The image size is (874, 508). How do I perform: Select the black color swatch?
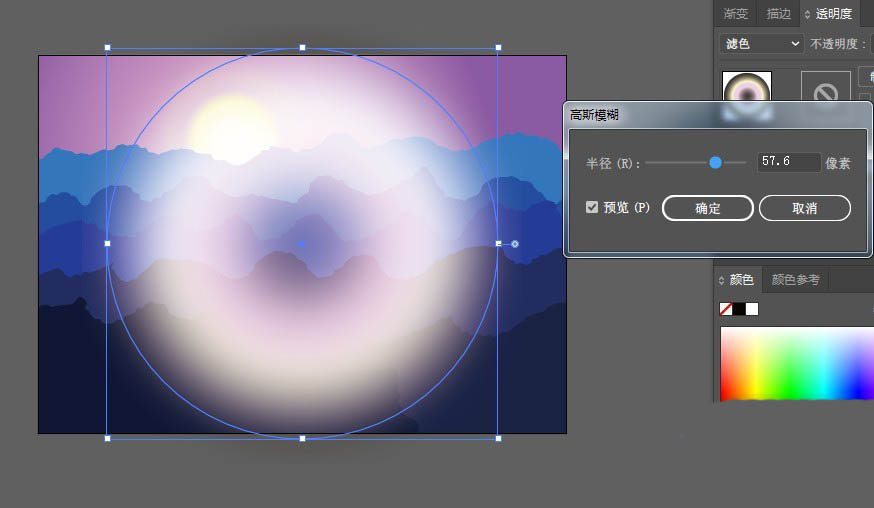[739, 309]
